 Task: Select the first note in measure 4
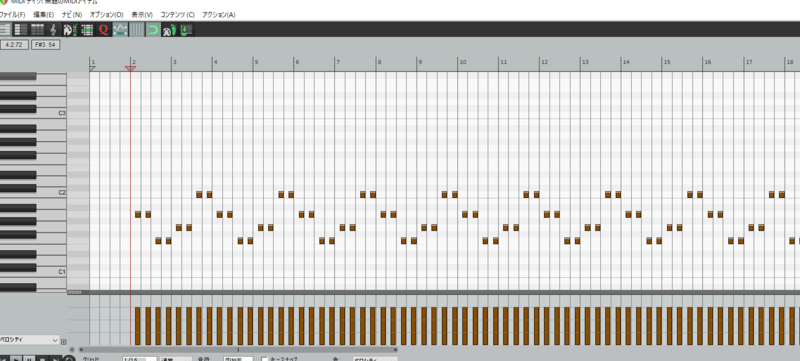pos(219,214)
